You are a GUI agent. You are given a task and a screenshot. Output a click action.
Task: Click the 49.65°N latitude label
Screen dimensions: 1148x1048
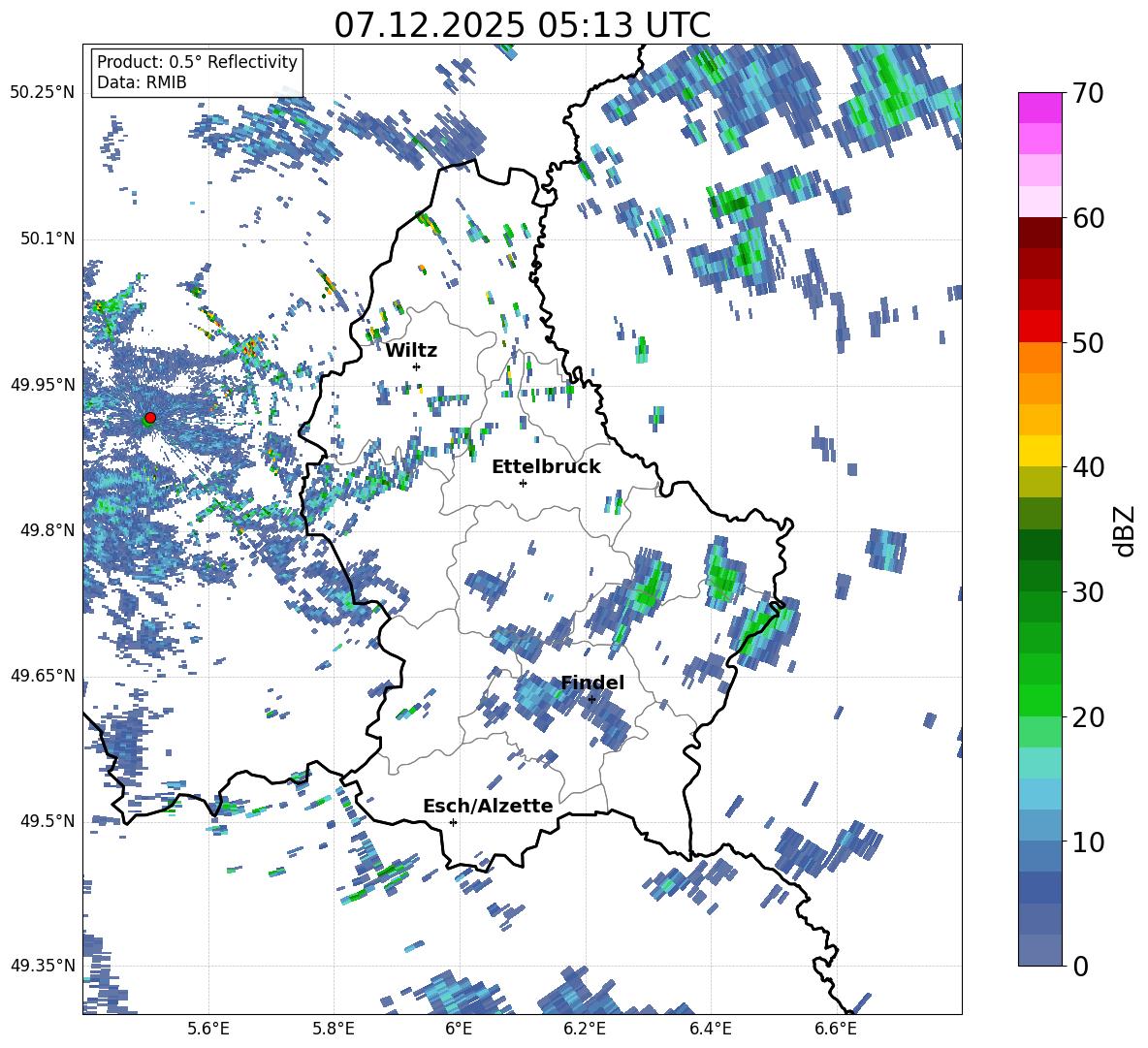(43, 676)
